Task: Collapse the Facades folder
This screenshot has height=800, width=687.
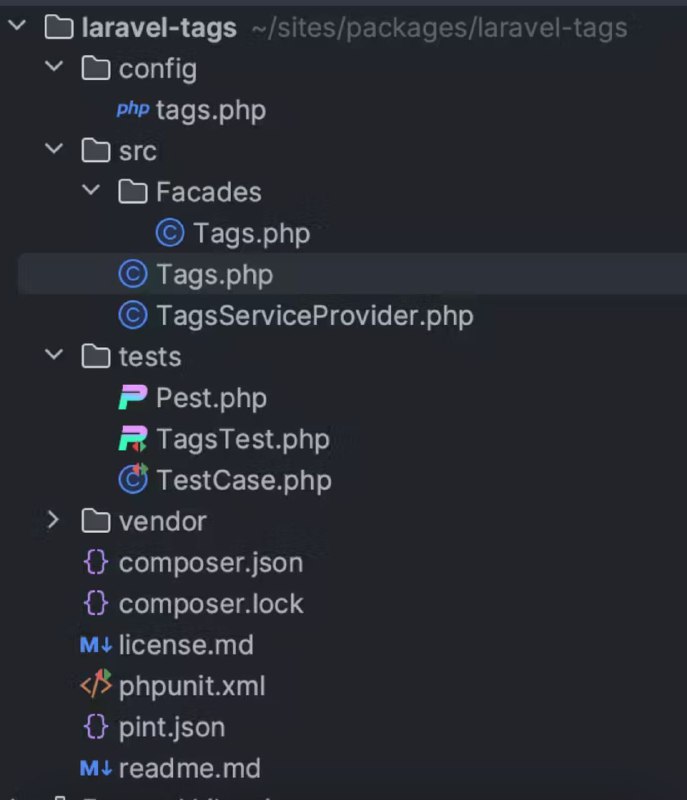Action: (x=91, y=190)
